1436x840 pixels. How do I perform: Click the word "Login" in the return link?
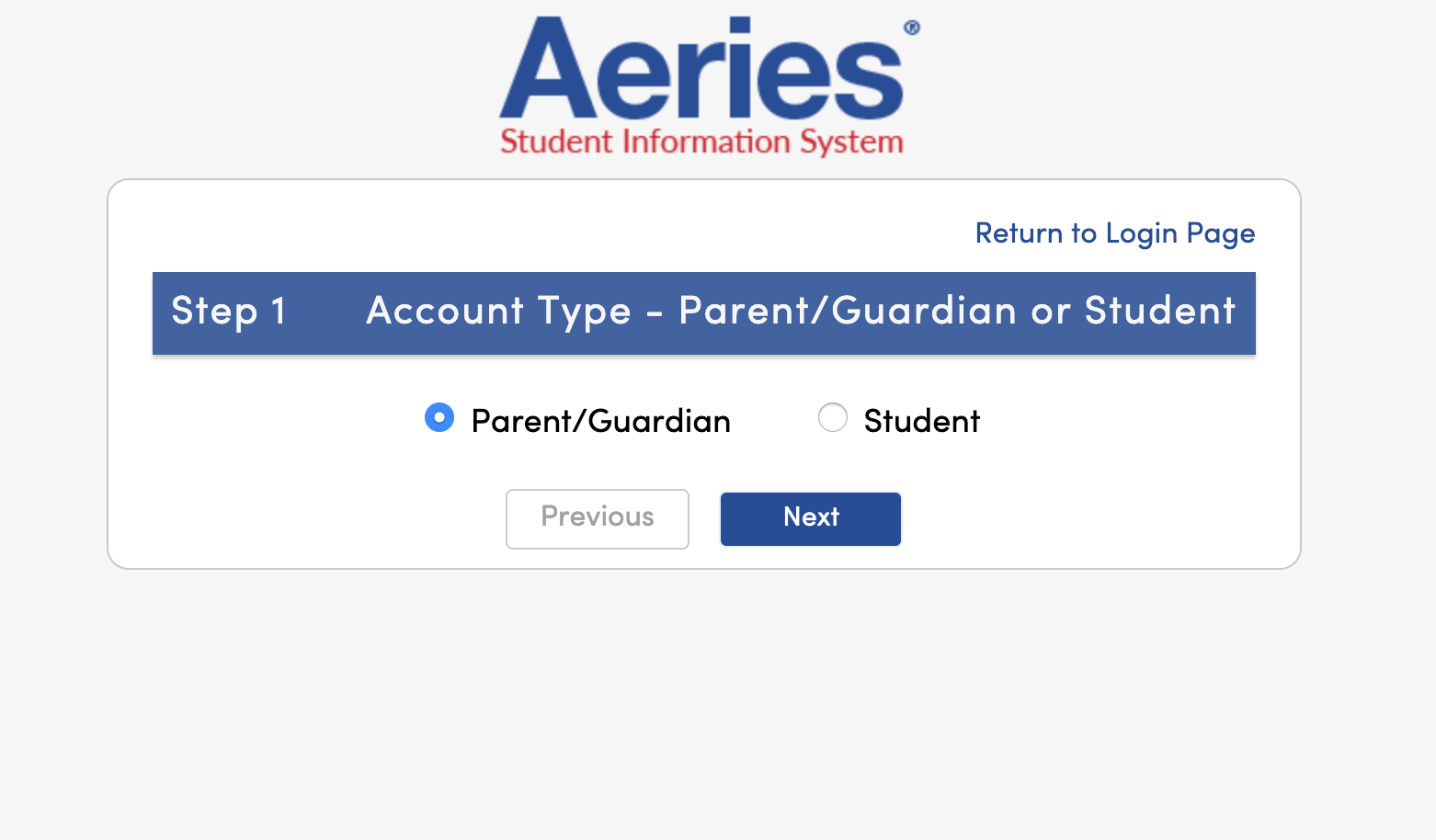point(1141,233)
